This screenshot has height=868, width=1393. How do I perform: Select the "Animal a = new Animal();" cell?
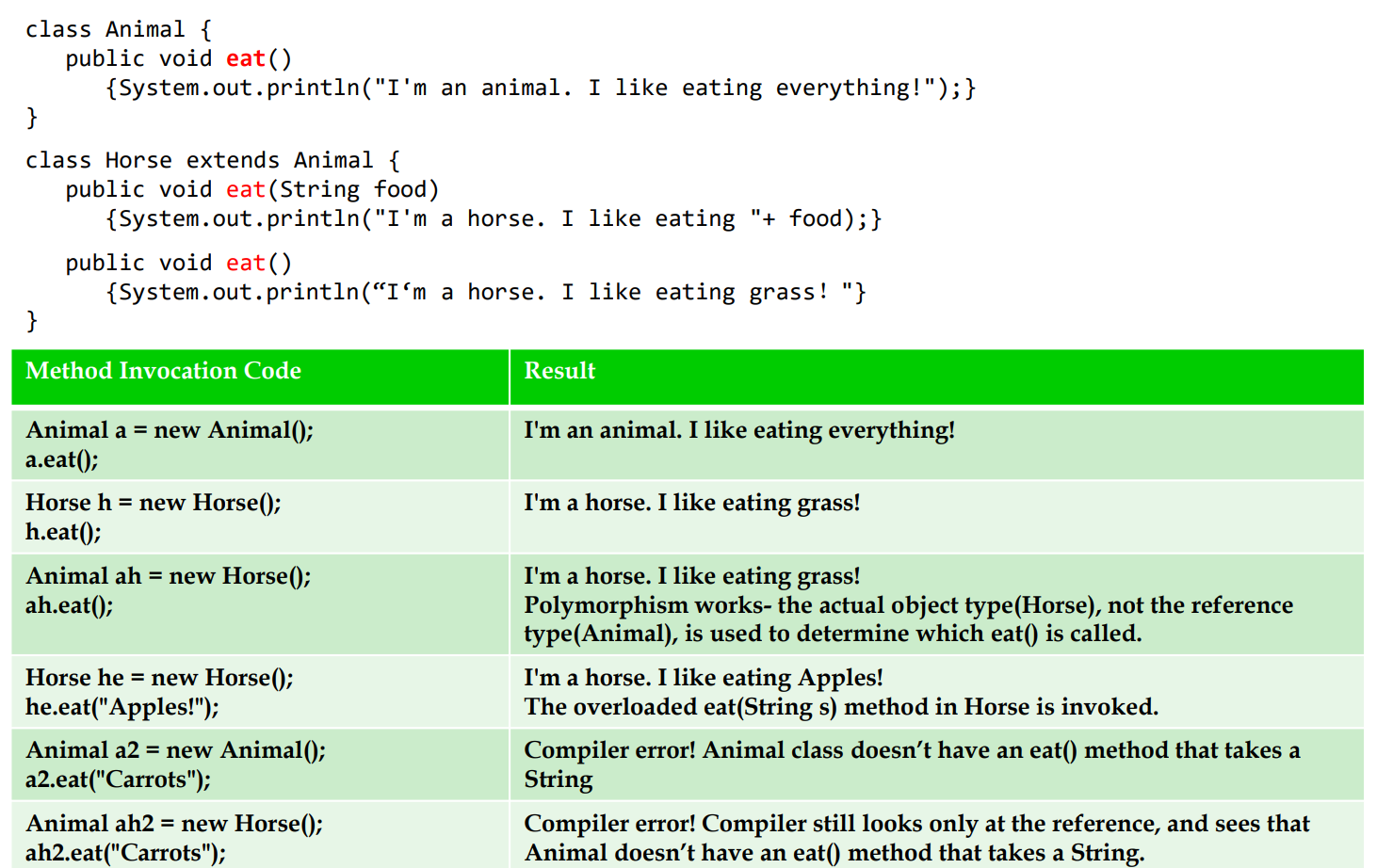(170, 430)
